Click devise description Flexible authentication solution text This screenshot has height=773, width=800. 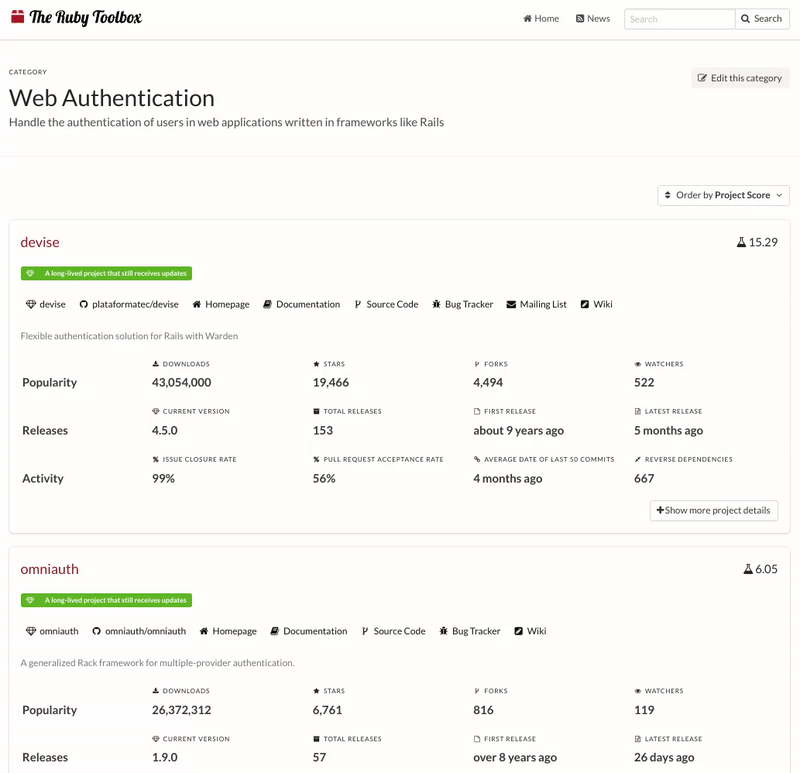[x=129, y=336]
